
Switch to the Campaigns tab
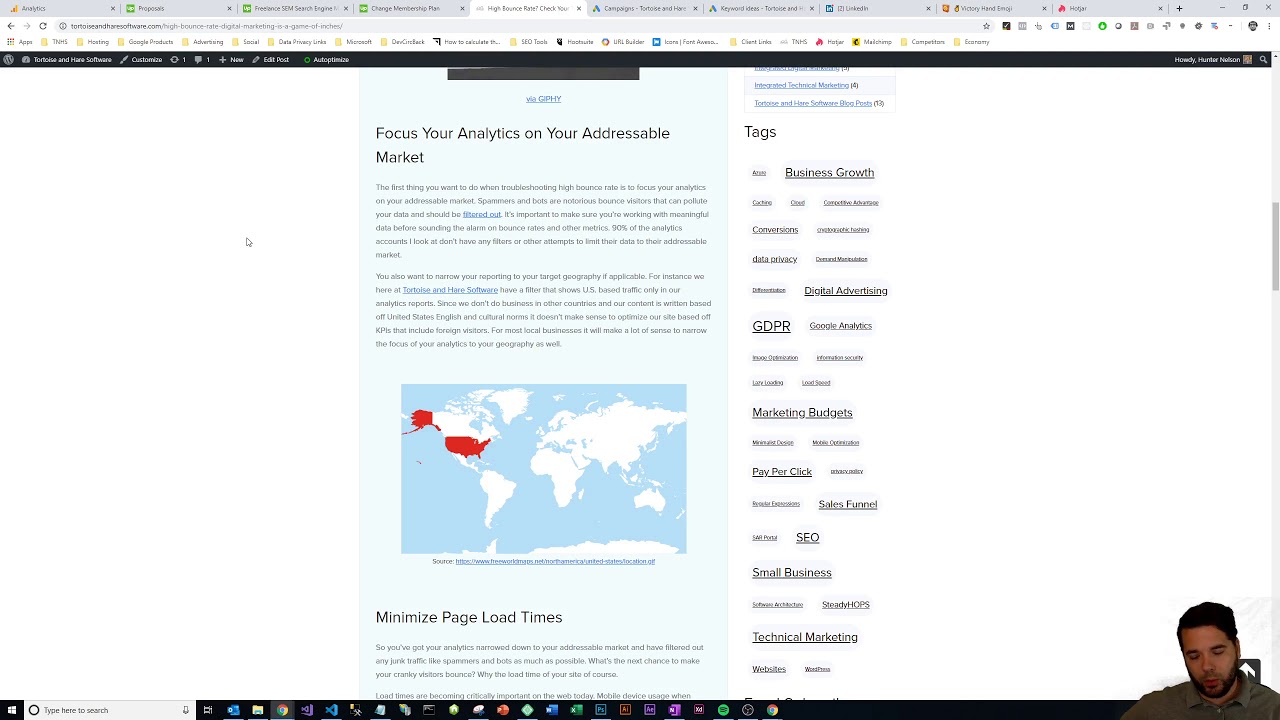point(644,8)
